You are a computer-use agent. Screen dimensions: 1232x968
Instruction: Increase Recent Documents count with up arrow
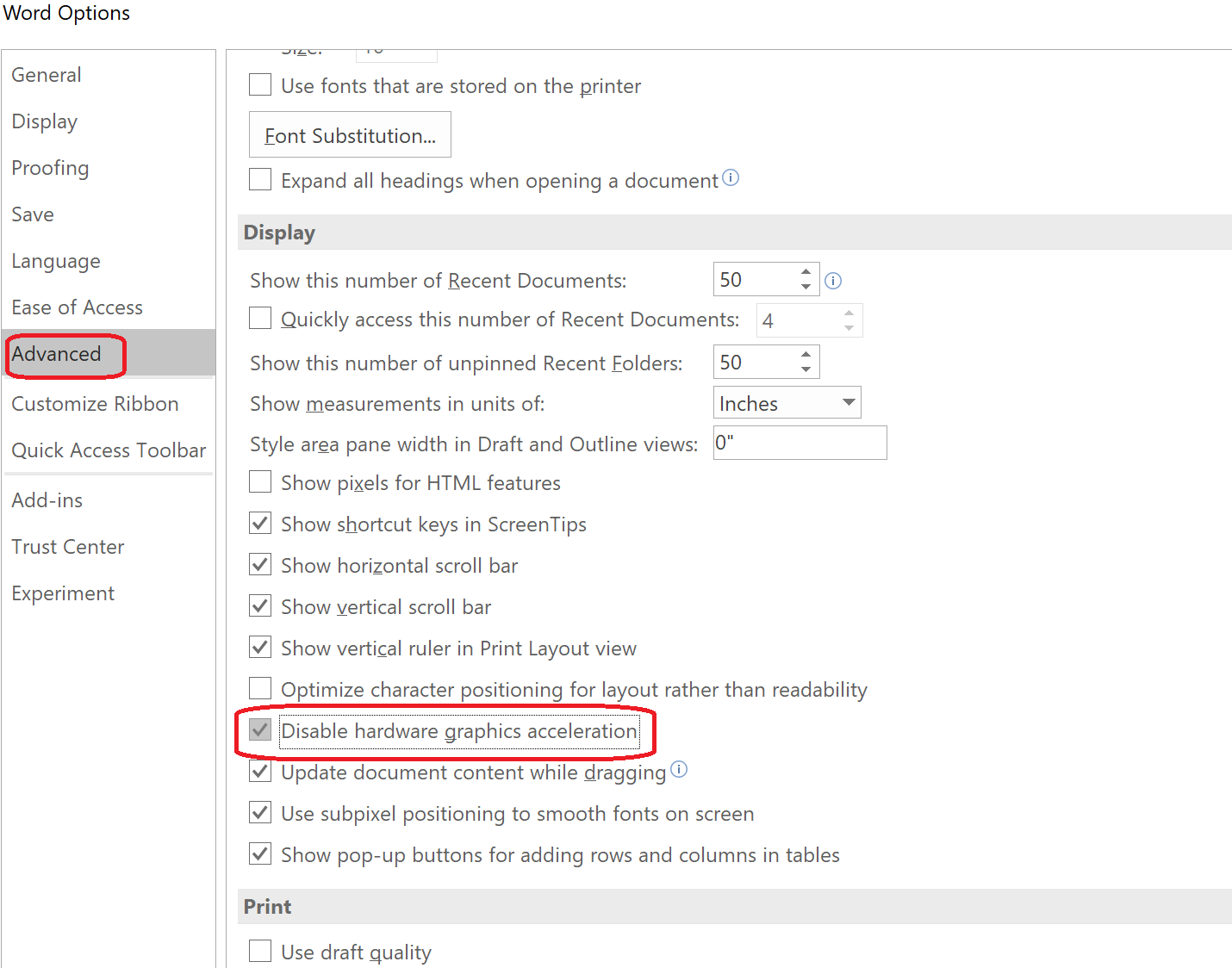pyautogui.click(x=806, y=272)
